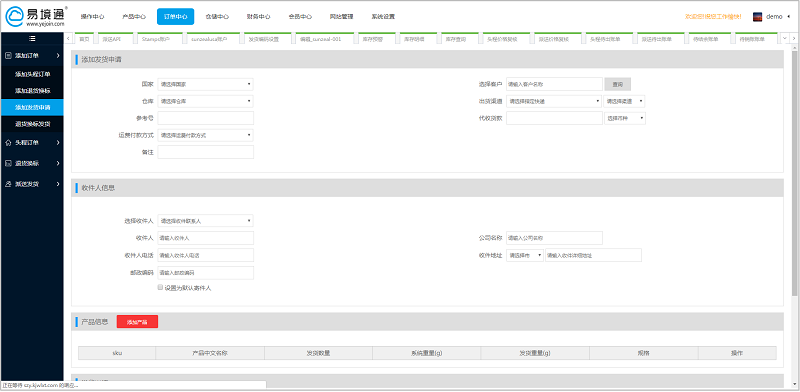Viewport: 800px width, 392px height.
Task: Click the 头程订单 home icon in sidebar
Action: point(8,142)
